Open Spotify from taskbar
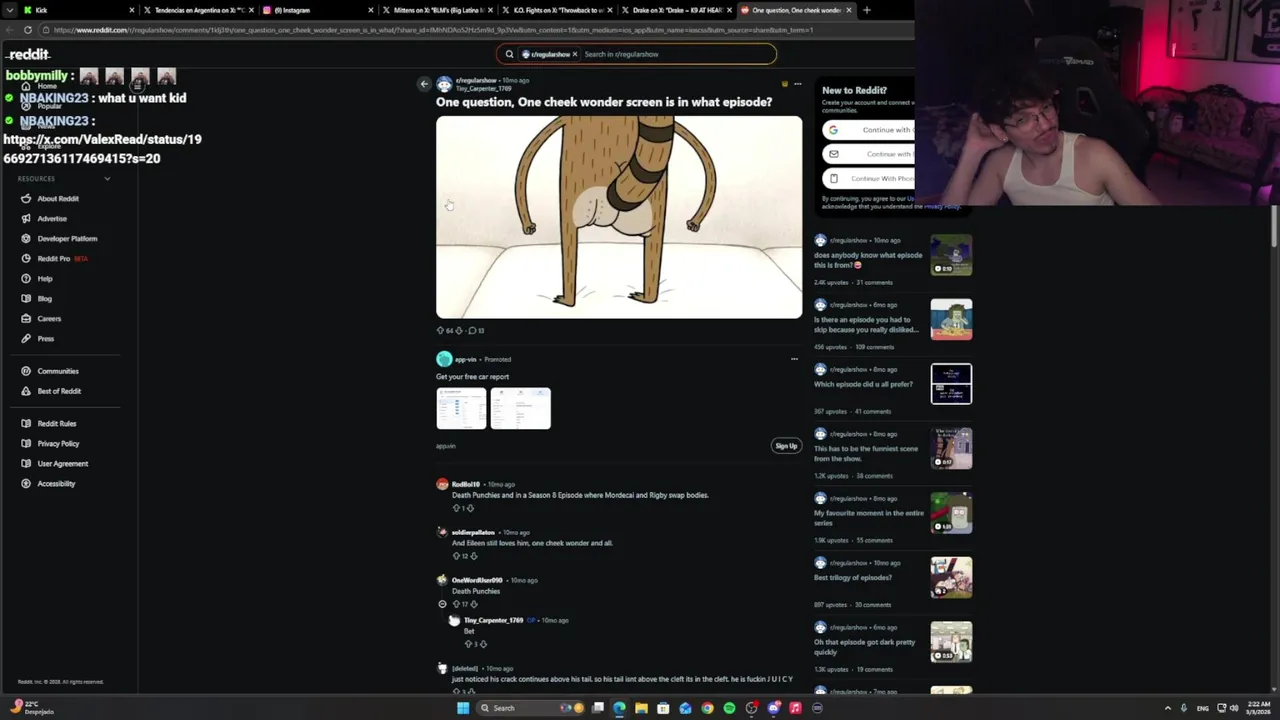The width and height of the screenshot is (1280, 720). tap(729, 708)
